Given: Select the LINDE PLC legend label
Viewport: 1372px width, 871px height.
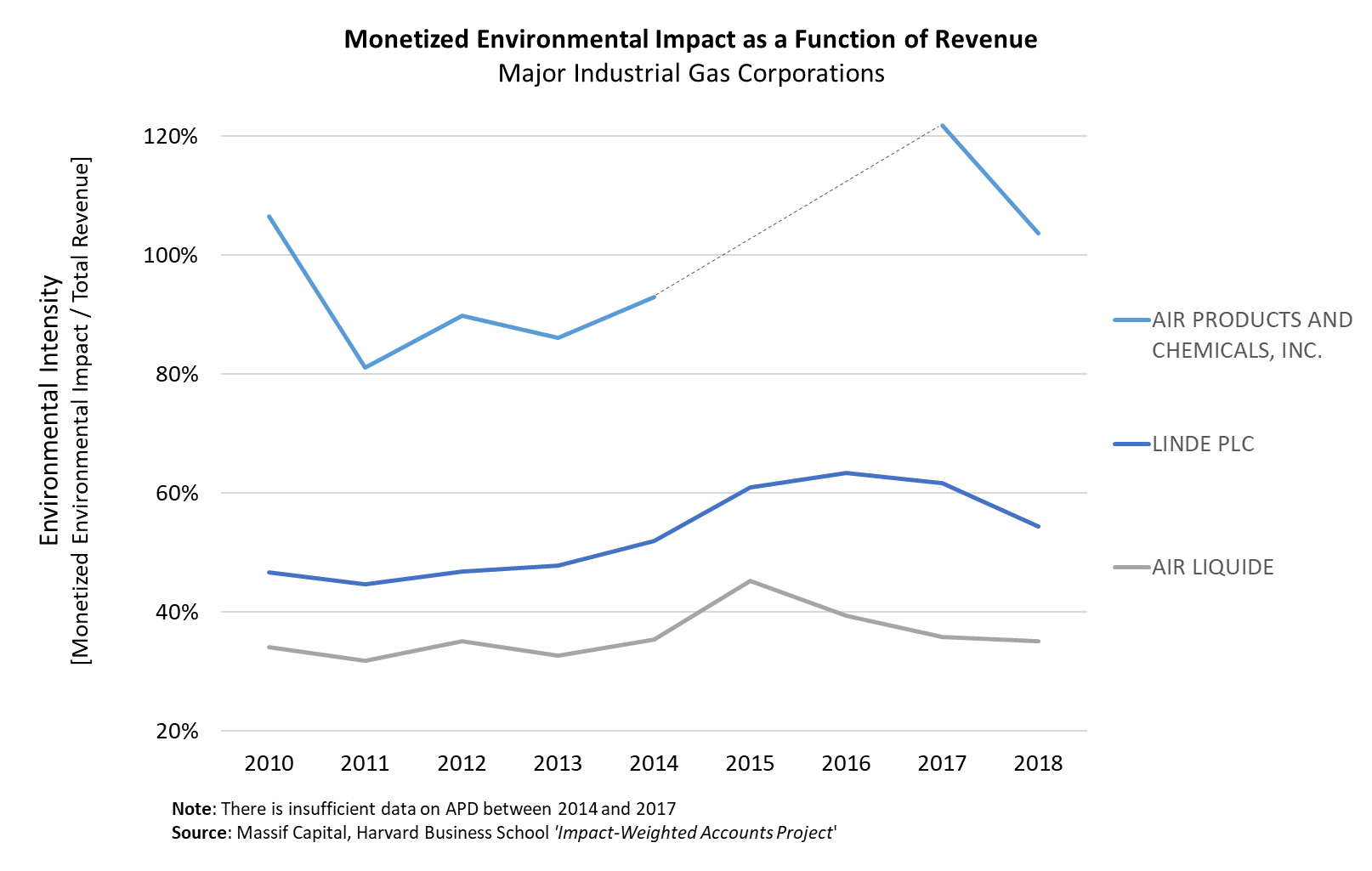Looking at the screenshot, I should 1203,444.
